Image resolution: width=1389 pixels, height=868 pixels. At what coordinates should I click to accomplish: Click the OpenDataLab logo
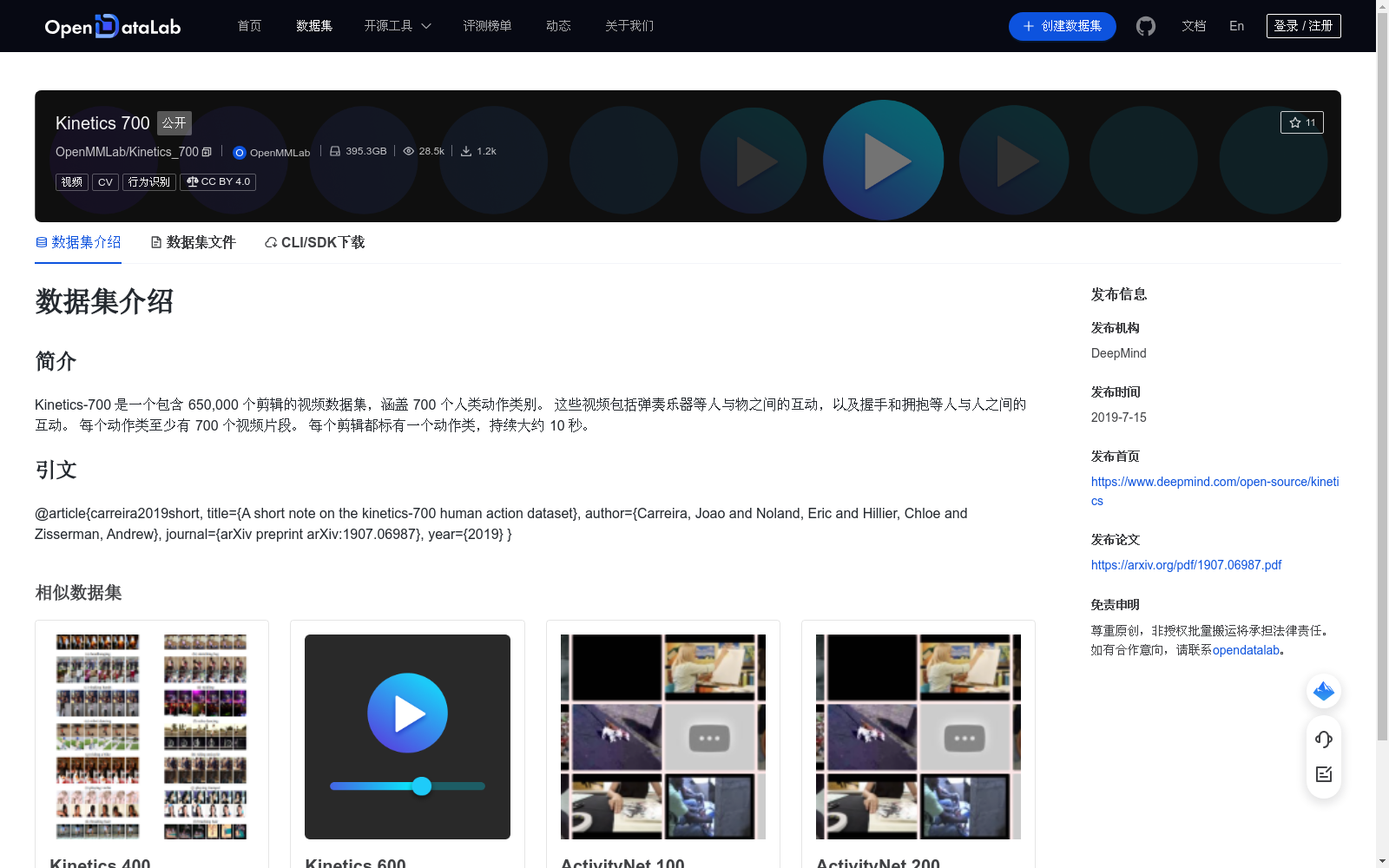pos(113,26)
